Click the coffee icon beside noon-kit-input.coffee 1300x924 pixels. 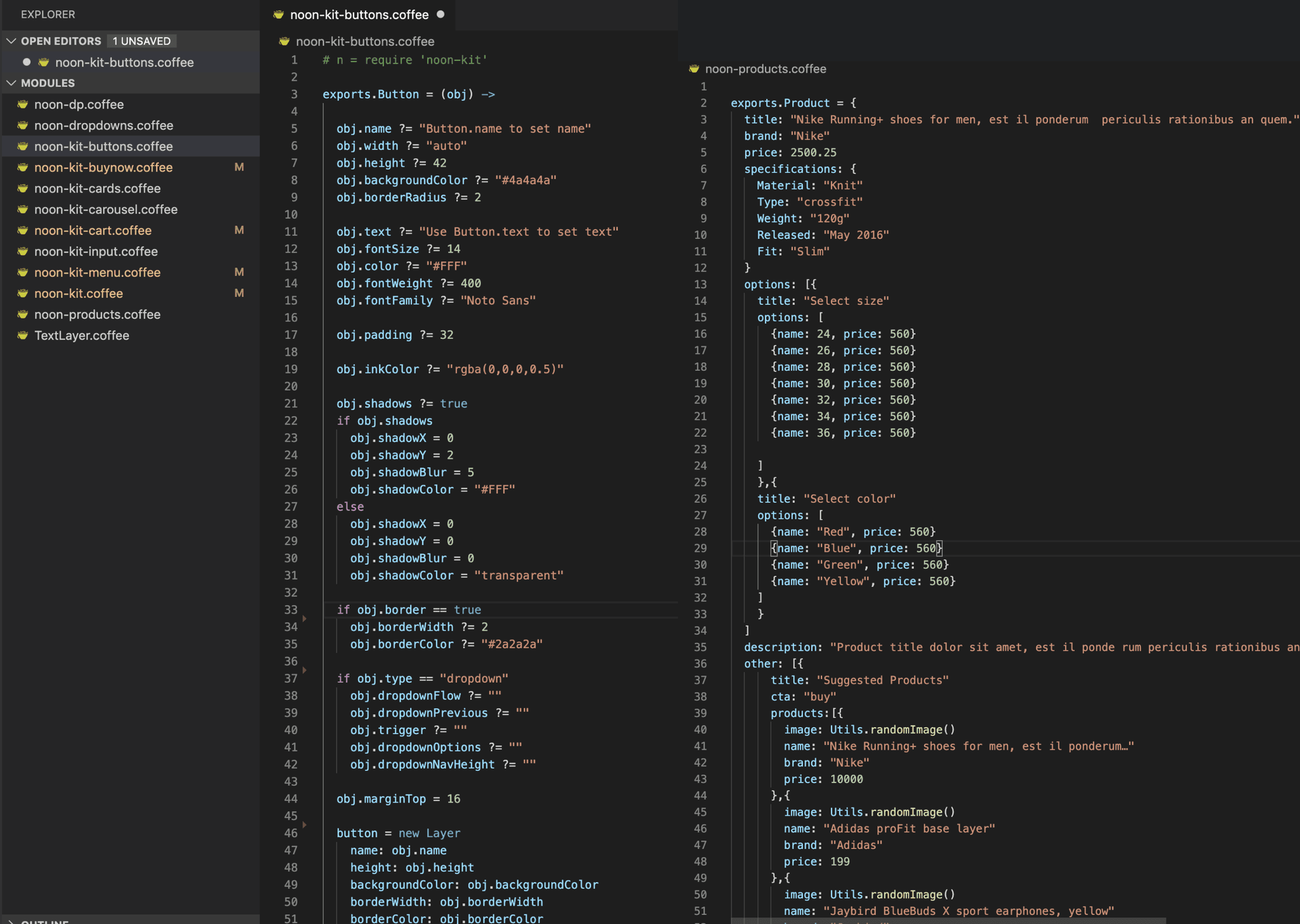[23, 251]
